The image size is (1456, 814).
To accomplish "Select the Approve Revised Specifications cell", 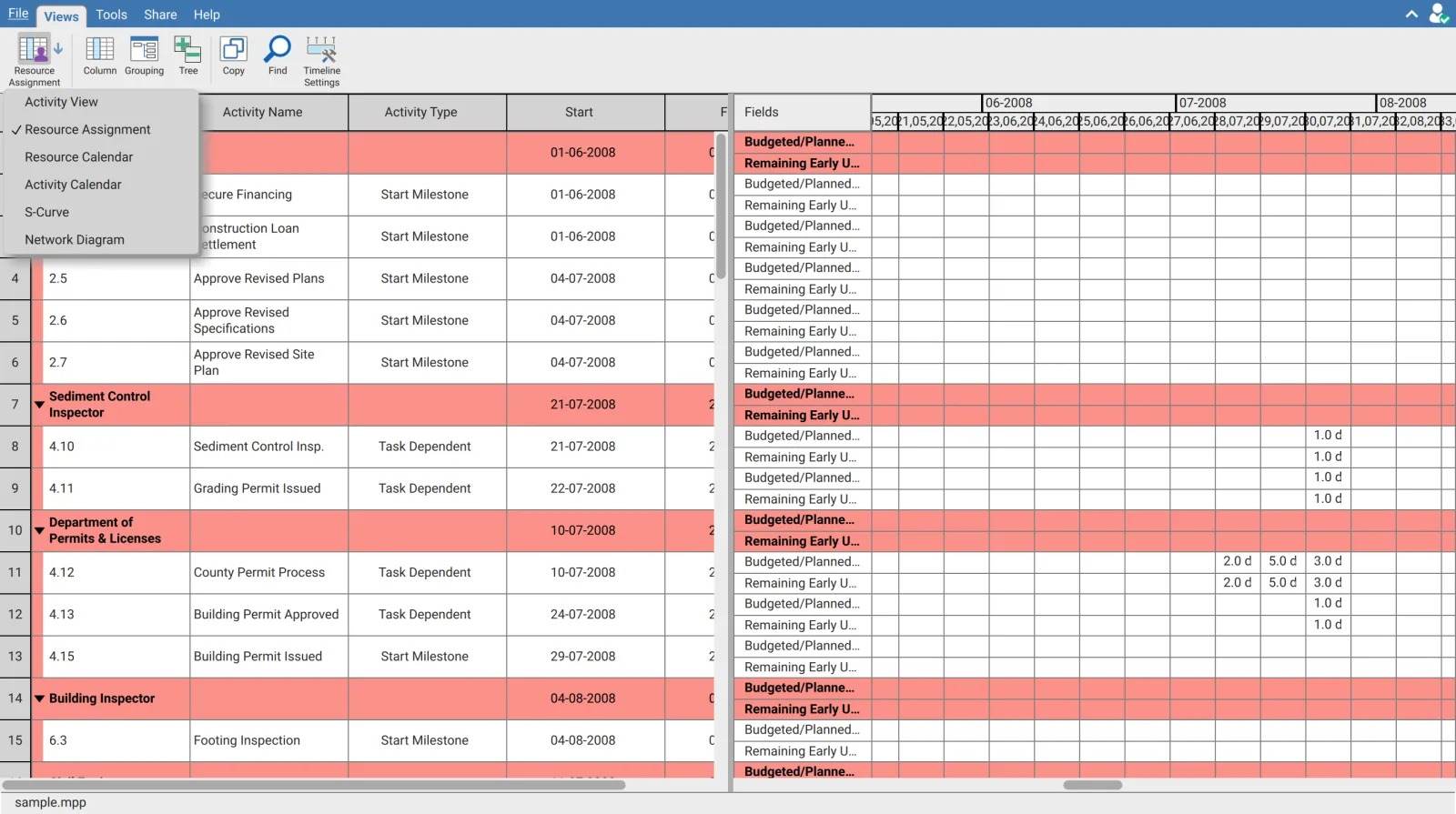I will click(x=268, y=320).
